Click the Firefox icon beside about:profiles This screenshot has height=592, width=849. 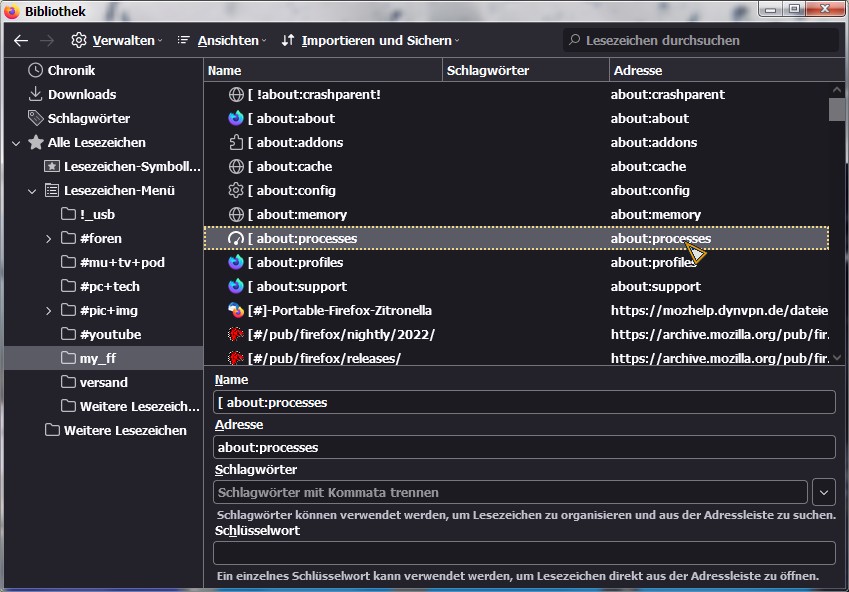236,262
